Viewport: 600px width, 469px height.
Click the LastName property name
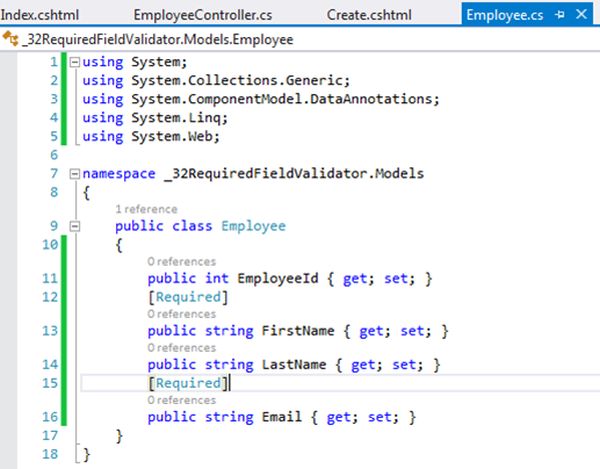(294, 364)
